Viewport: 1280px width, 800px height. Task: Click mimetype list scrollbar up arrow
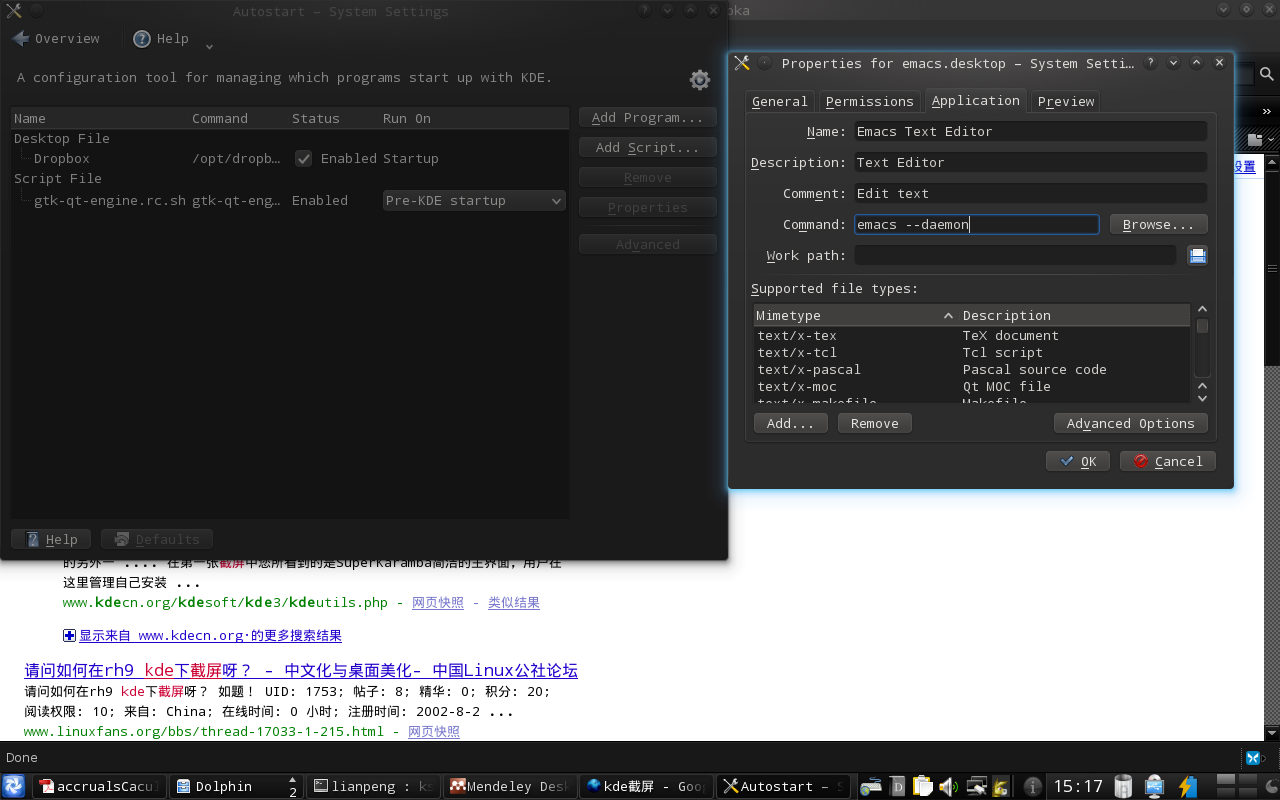tap(1202, 310)
